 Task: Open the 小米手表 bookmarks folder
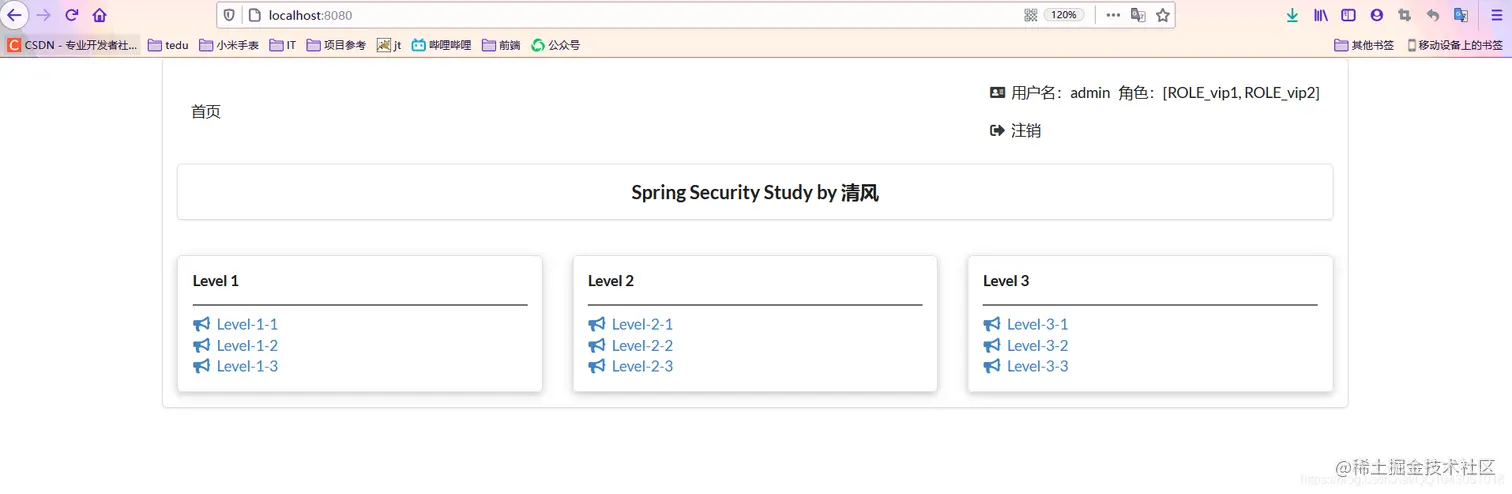coord(229,45)
